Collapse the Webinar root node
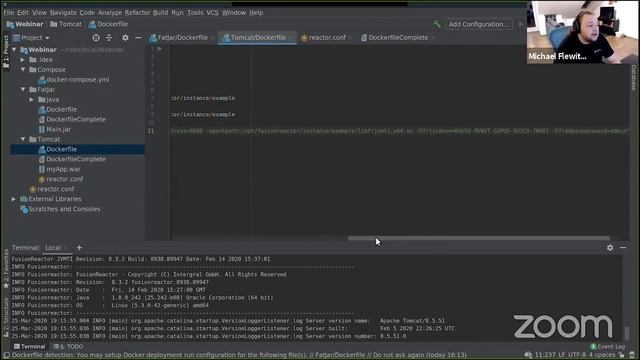 point(14,50)
